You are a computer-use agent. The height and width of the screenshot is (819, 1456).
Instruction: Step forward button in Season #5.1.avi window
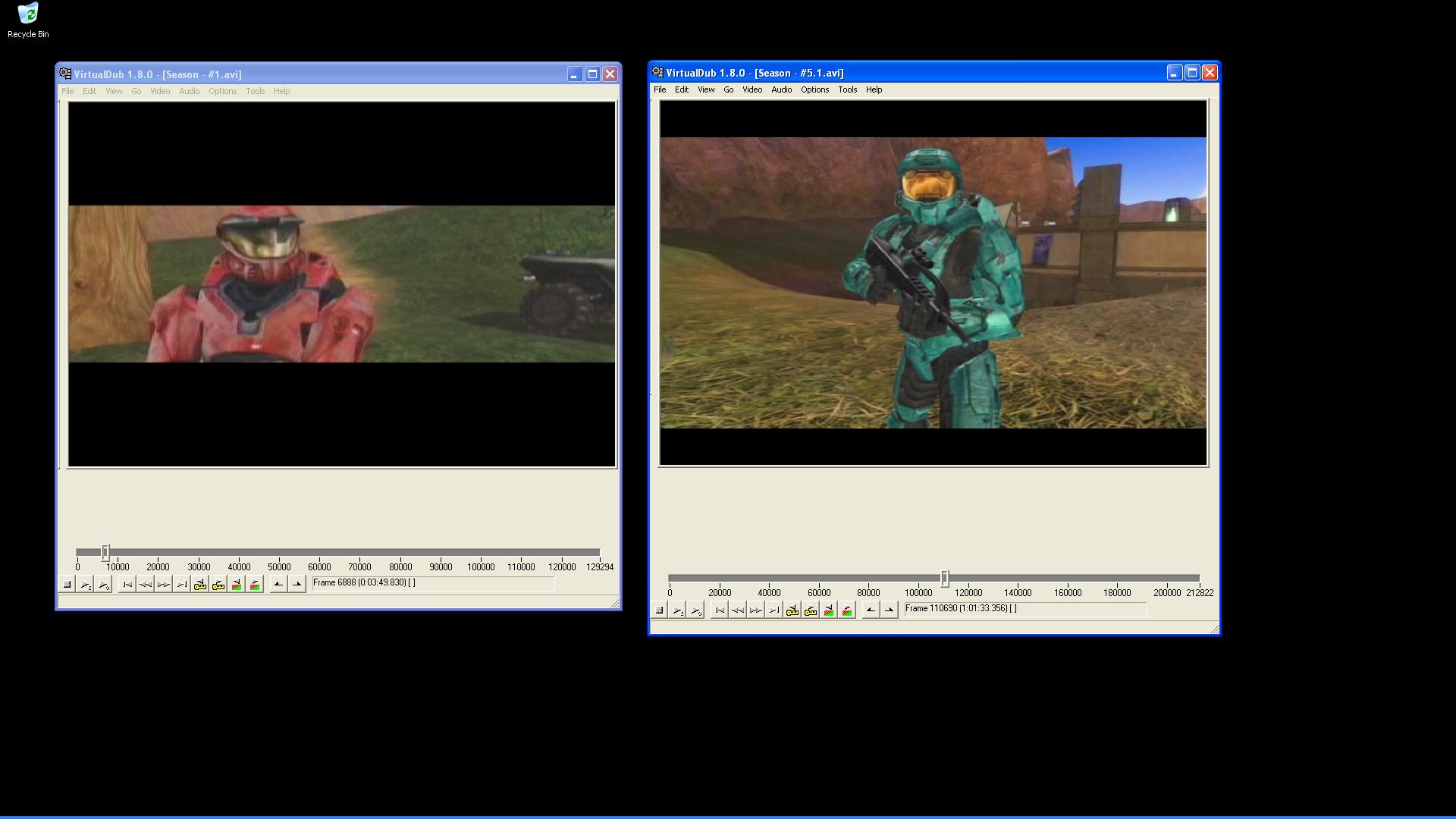coord(756,610)
